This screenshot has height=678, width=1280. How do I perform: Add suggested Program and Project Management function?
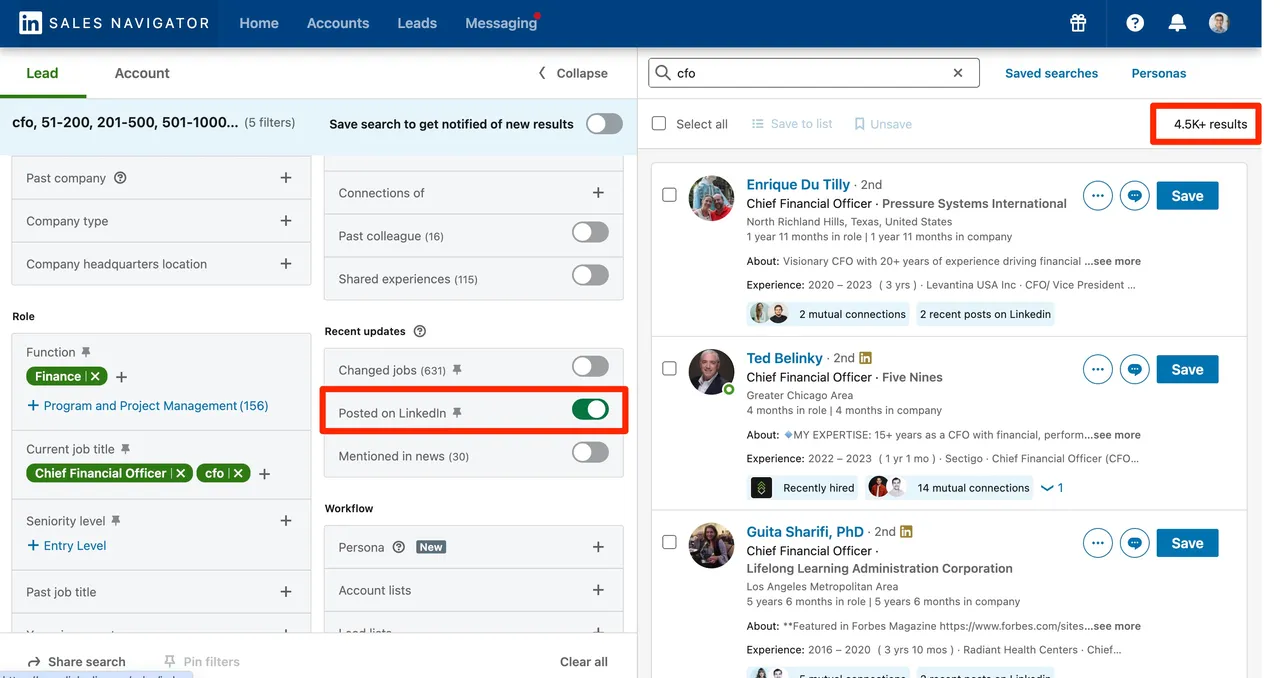point(148,406)
